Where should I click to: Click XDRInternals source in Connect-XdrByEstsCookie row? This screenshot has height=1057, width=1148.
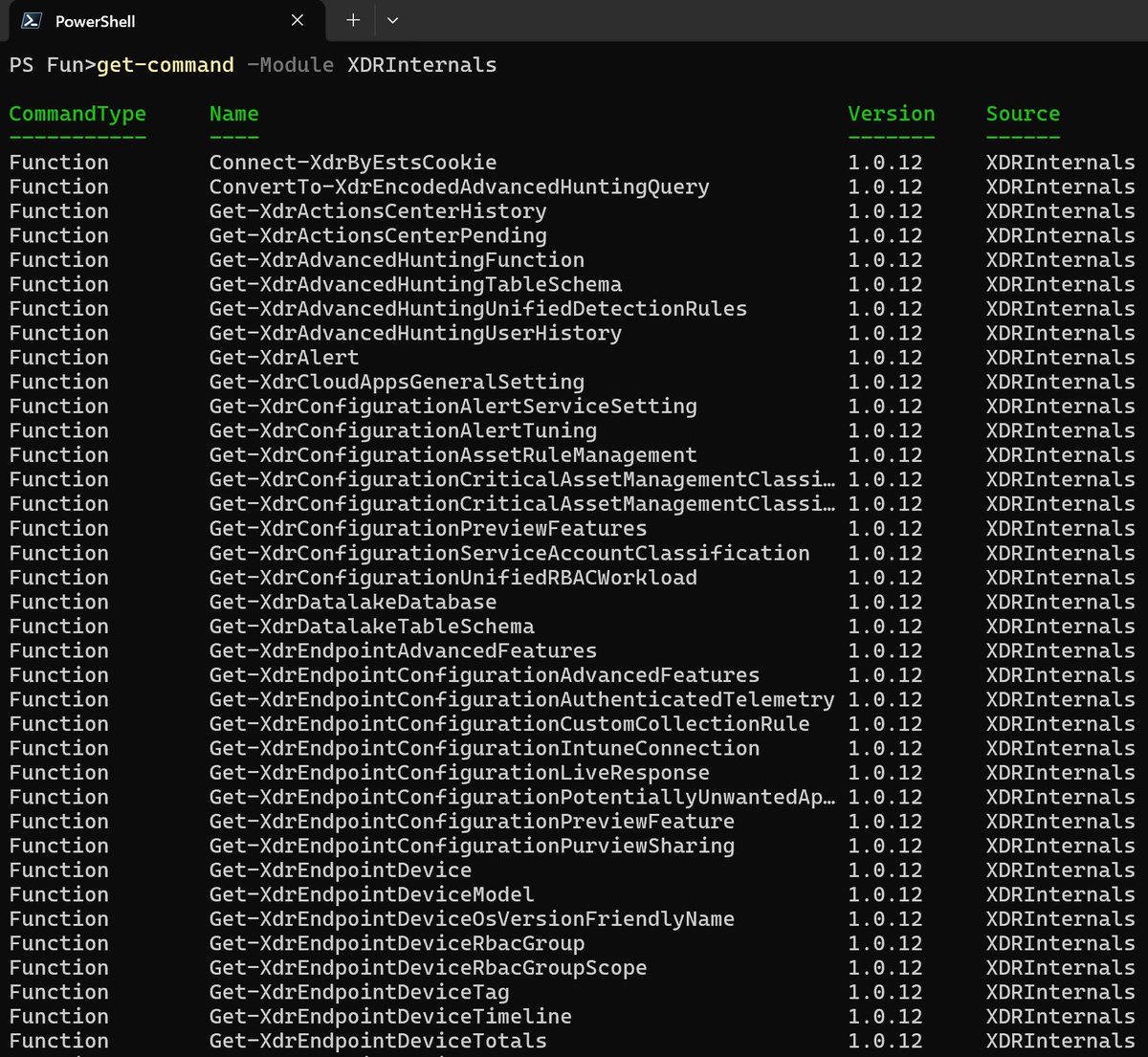coord(1061,163)
